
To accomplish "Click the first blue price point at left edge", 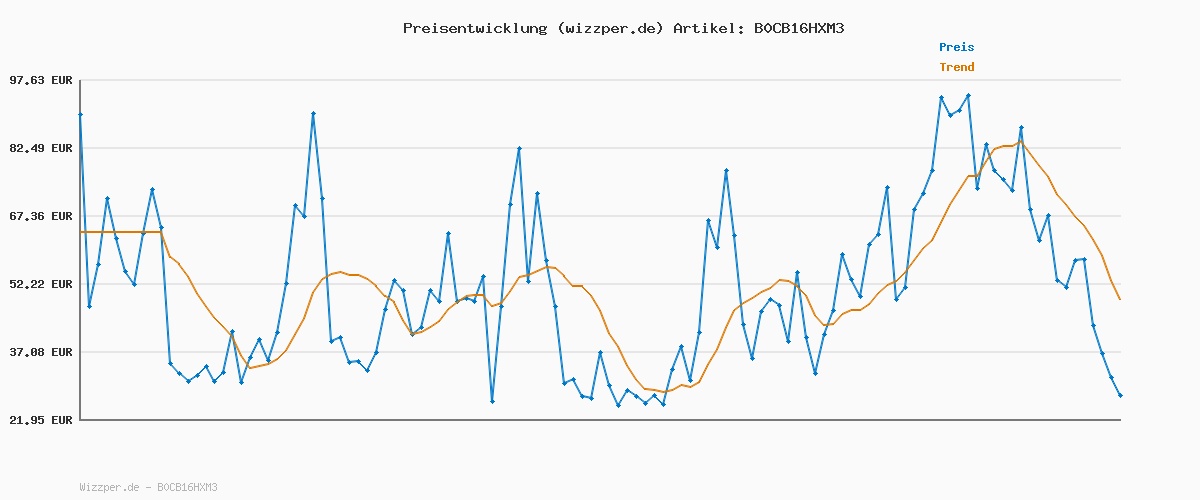I will (81, 115).
